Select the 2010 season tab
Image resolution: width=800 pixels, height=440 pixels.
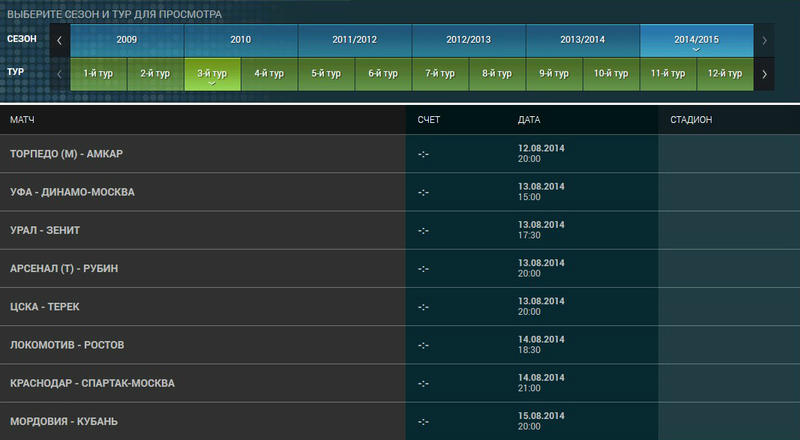pos(241,40)
